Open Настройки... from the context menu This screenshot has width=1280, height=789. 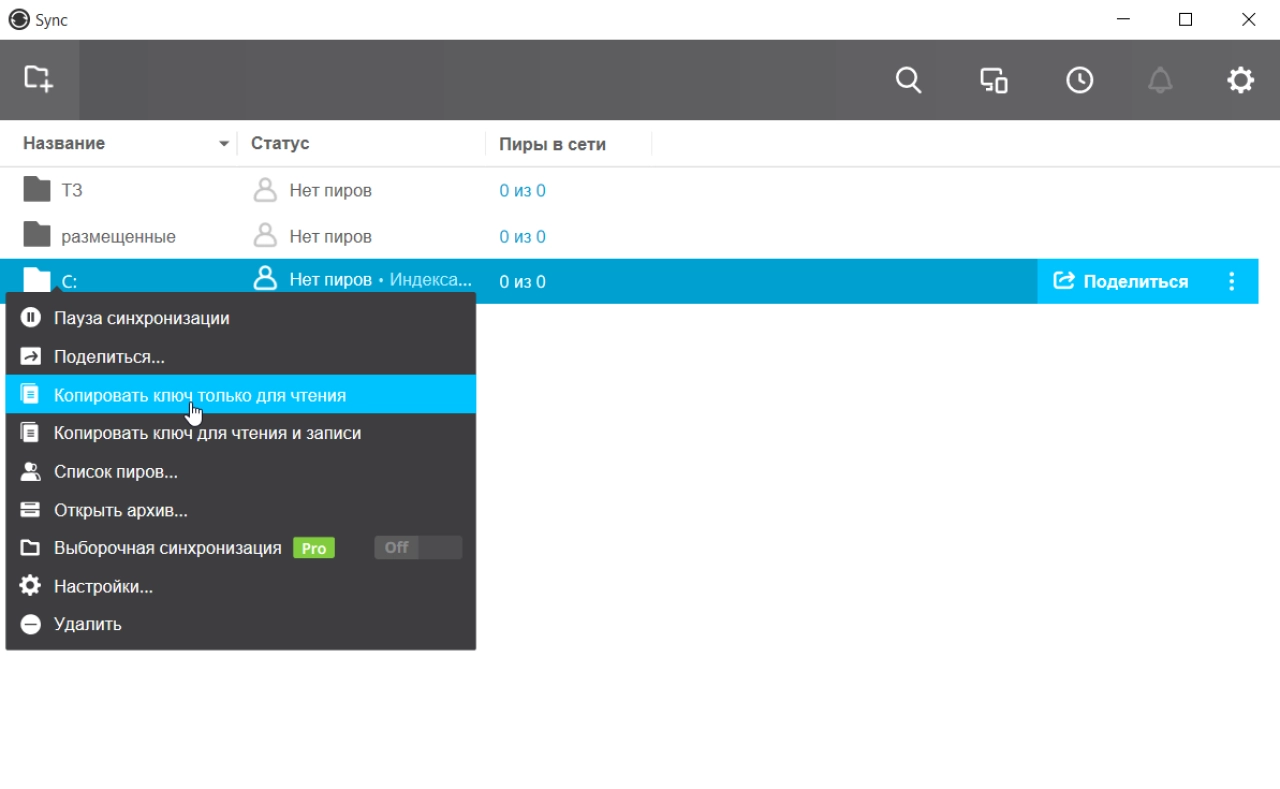pyautogui.click(x=240, y=586)
